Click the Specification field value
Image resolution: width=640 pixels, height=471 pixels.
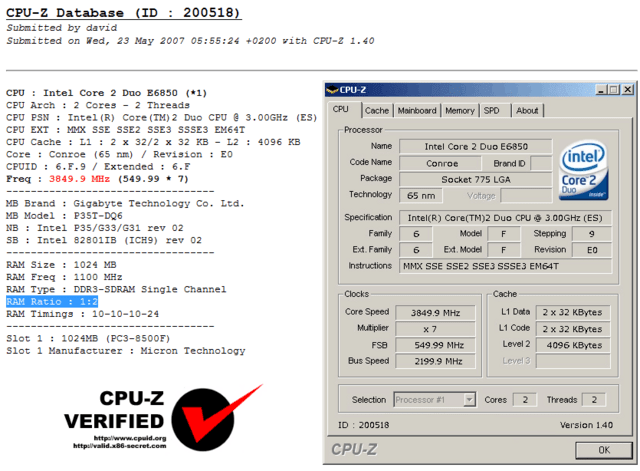[x=505, y=218]
